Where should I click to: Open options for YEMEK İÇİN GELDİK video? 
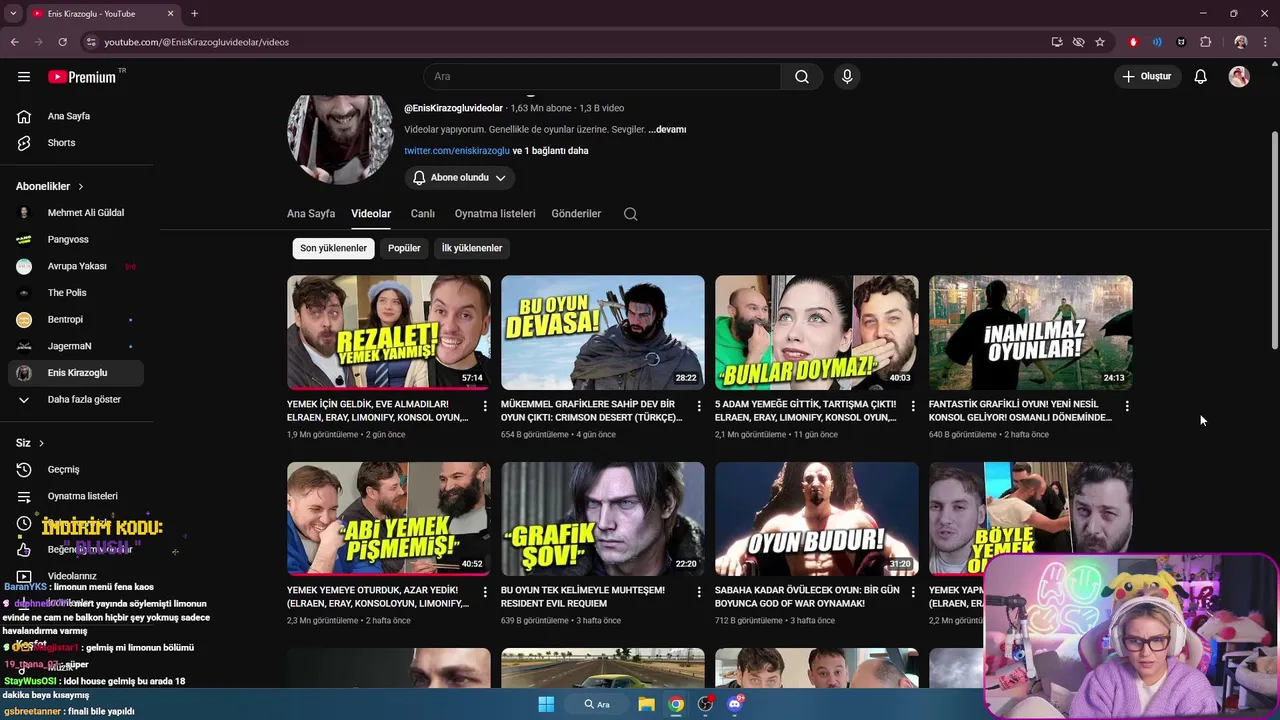tap(485, 406)
